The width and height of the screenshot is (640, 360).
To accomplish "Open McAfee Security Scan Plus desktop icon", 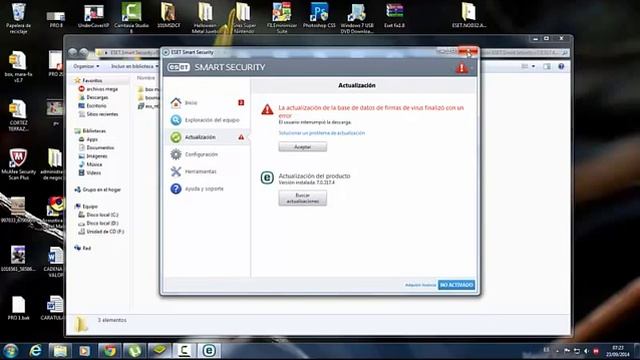I will [18, 164].
